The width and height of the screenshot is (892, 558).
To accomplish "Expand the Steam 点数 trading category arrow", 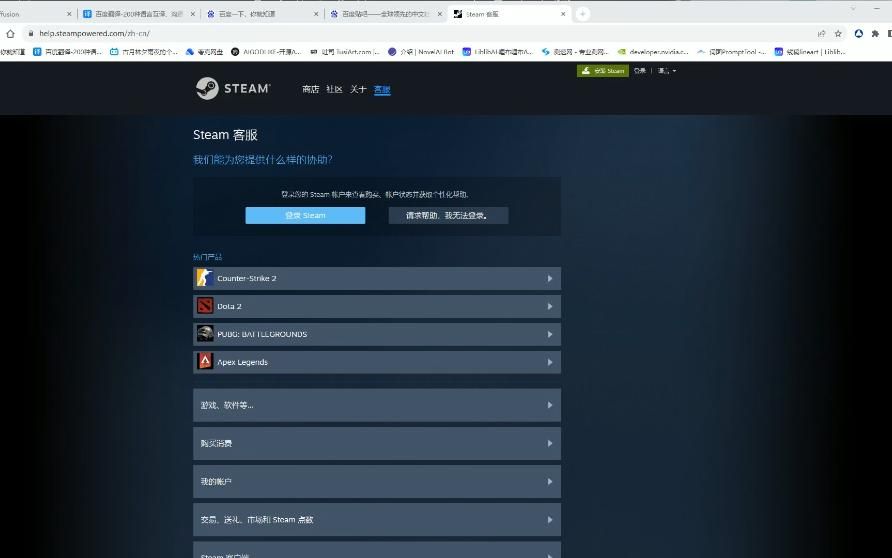I will point(550,519).
